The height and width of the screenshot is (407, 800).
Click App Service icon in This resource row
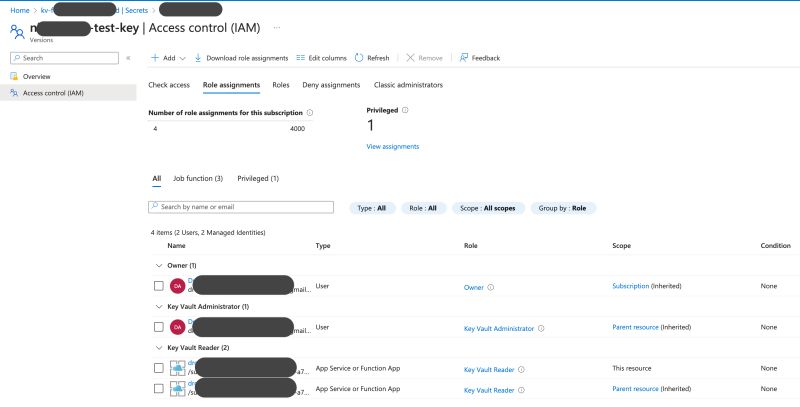coord(178,368)
